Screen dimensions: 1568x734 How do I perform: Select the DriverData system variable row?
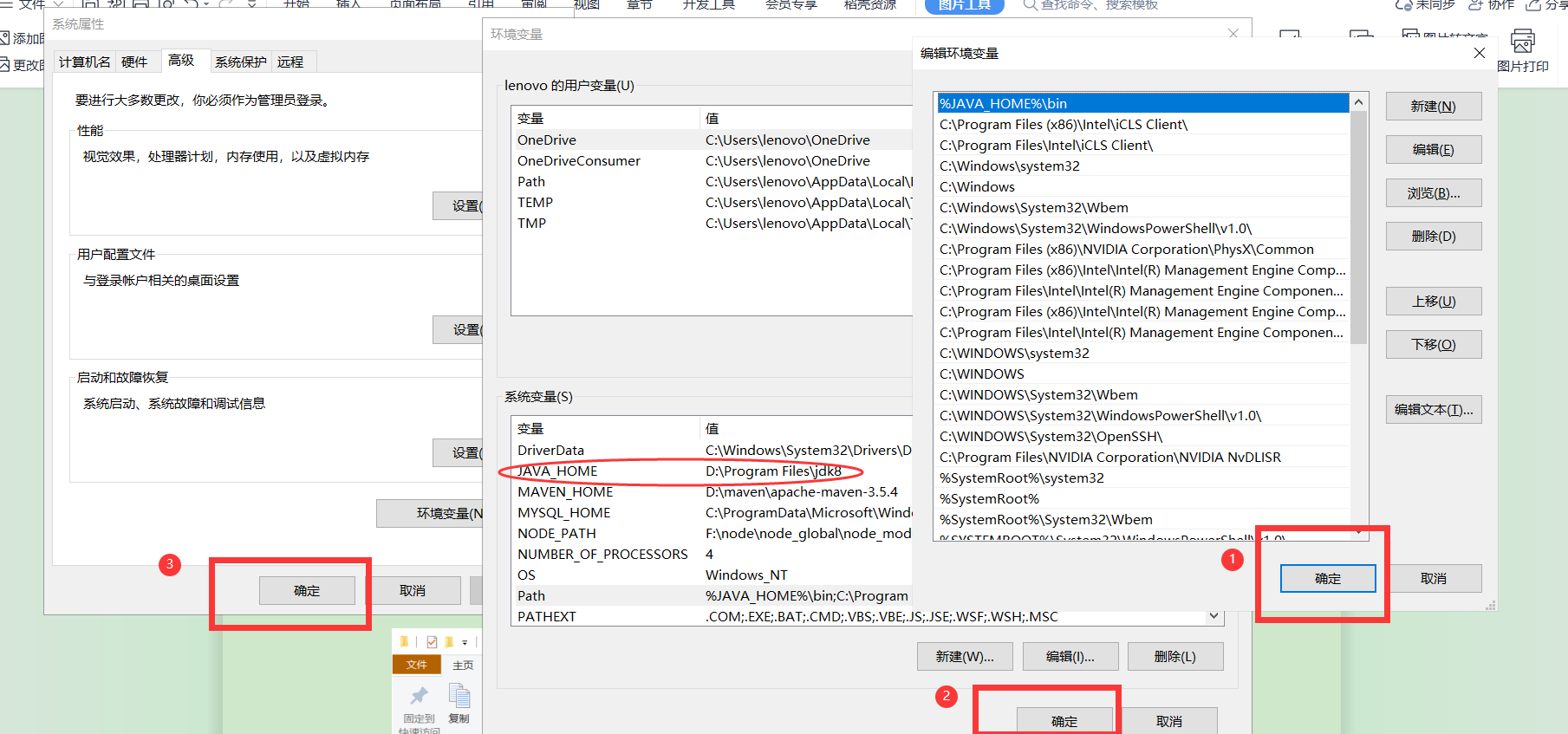point(712,450)
